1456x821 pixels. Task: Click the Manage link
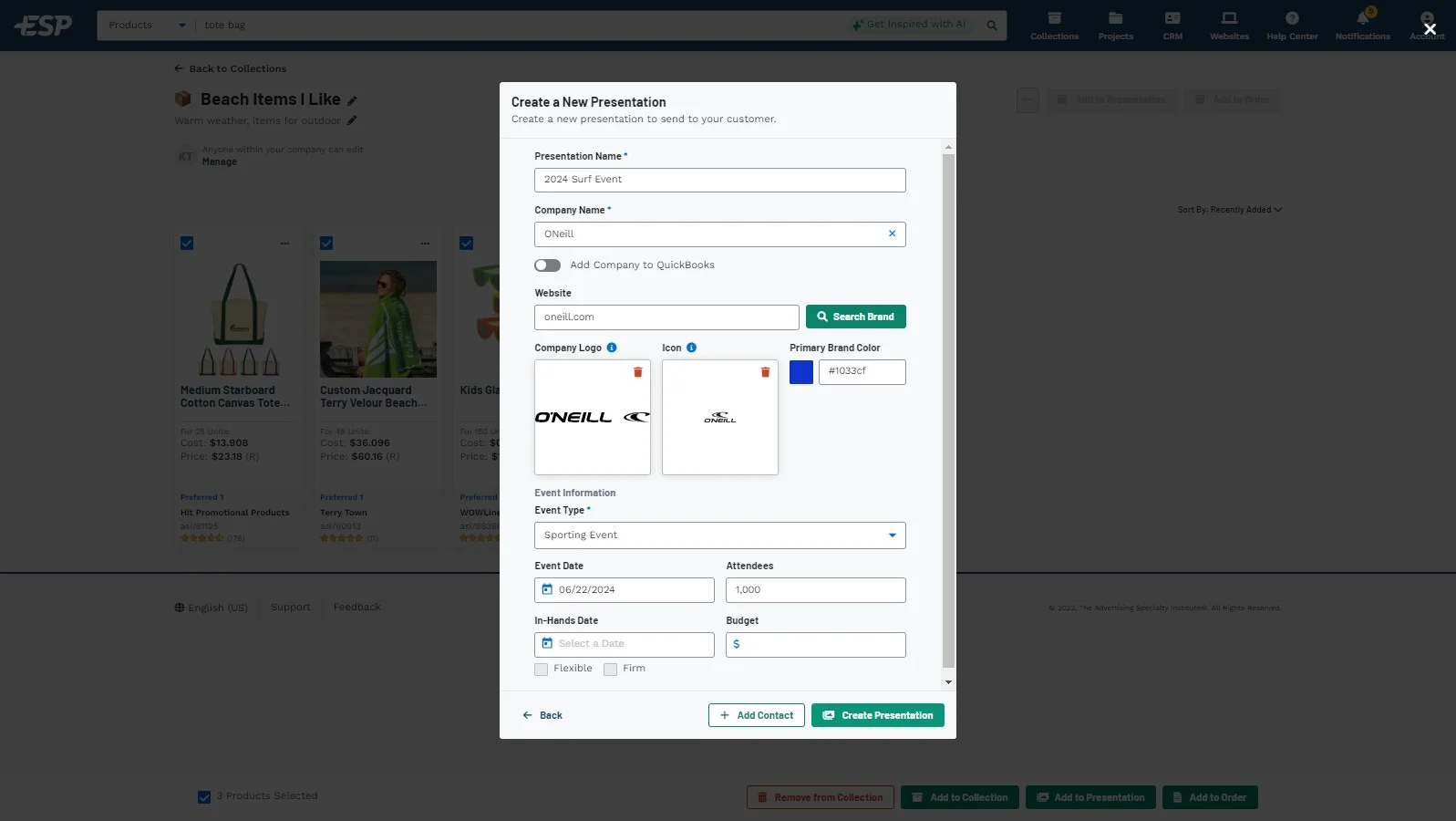tap(219, 162)
